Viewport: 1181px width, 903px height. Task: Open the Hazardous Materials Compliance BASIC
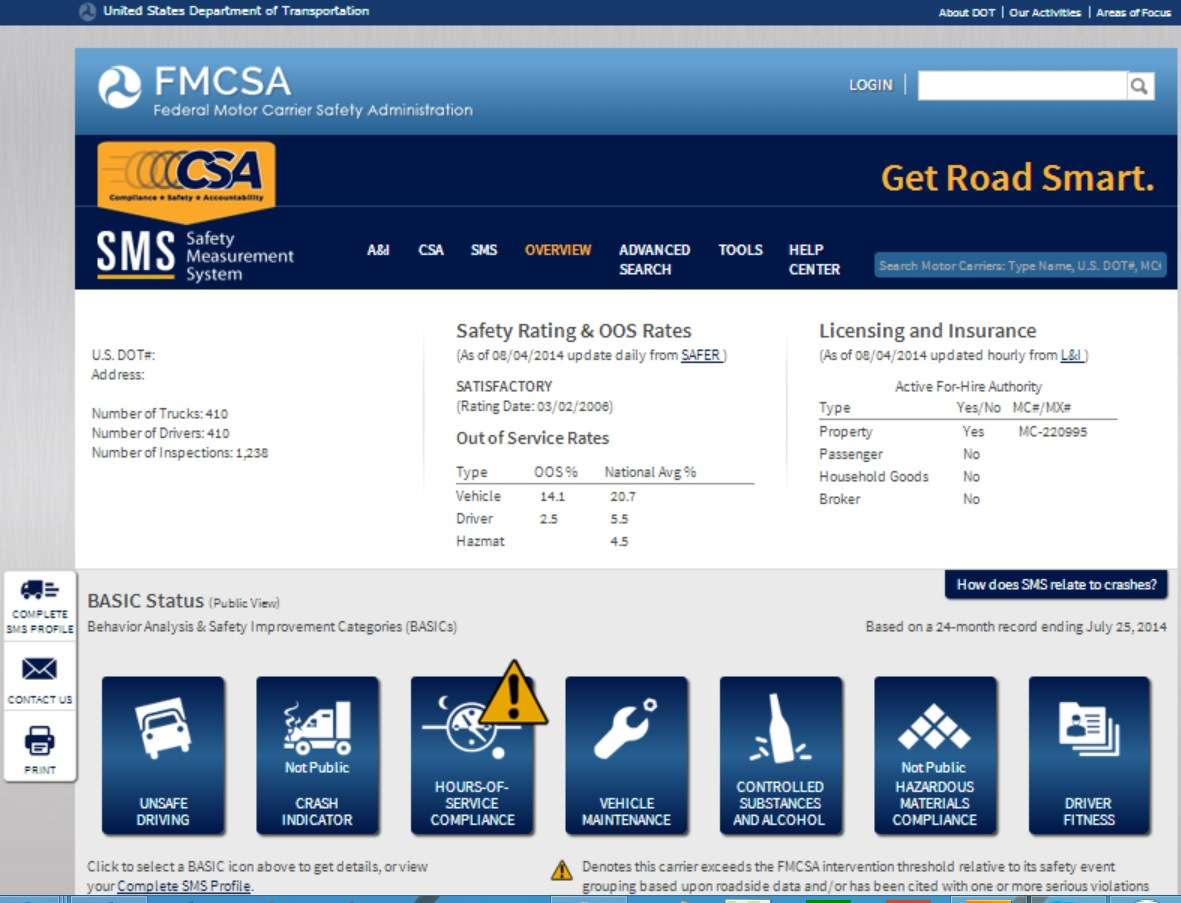coord(935,750)
